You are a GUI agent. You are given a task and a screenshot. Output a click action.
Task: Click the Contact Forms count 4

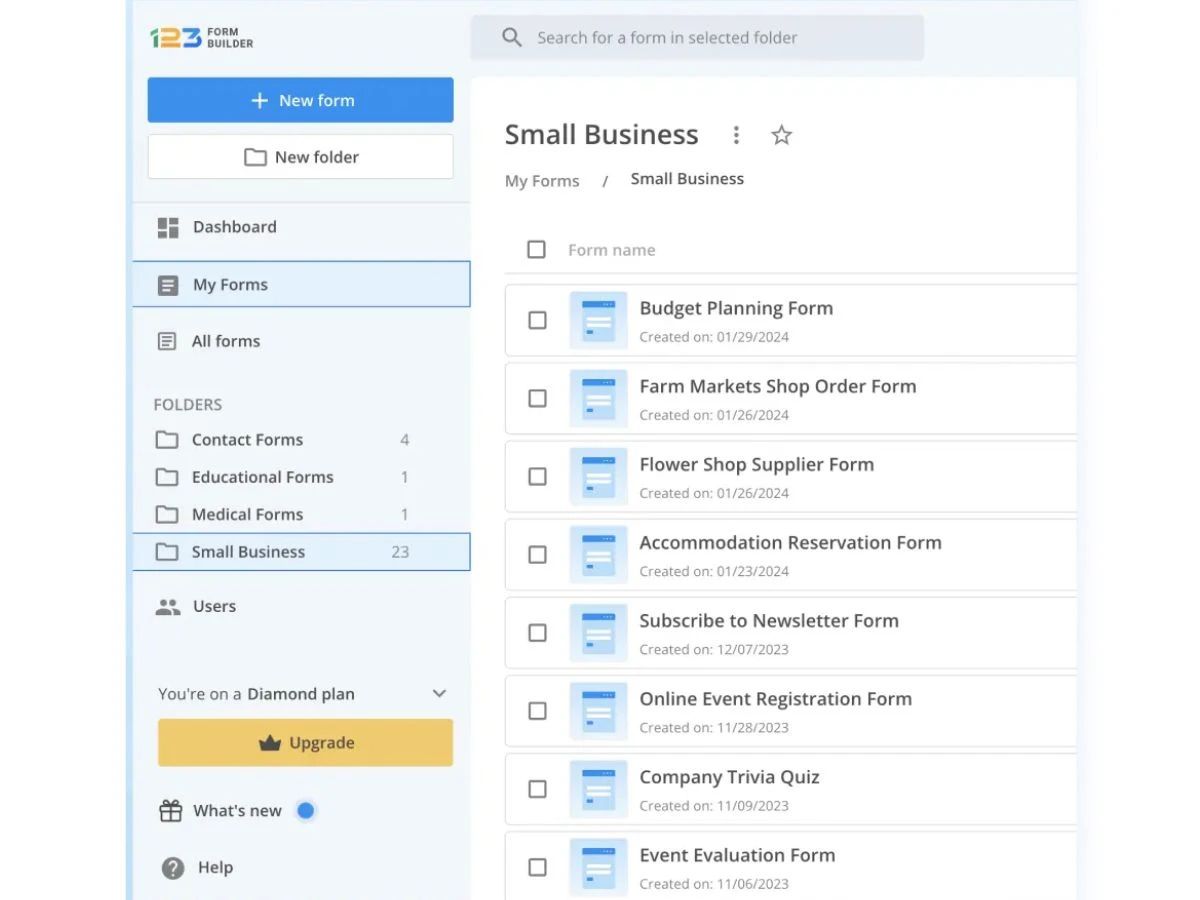pyautogui.click(x=405, y=440)
